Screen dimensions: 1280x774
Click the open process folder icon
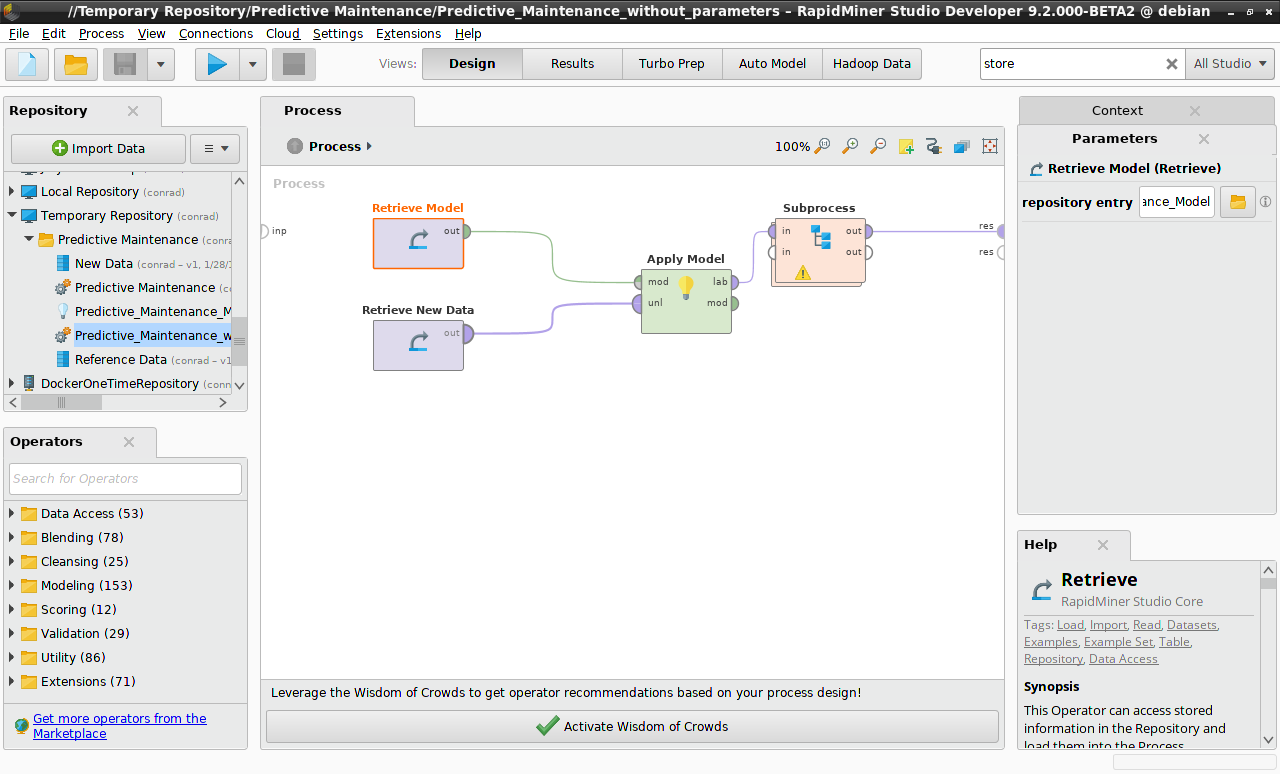point(76,64)
